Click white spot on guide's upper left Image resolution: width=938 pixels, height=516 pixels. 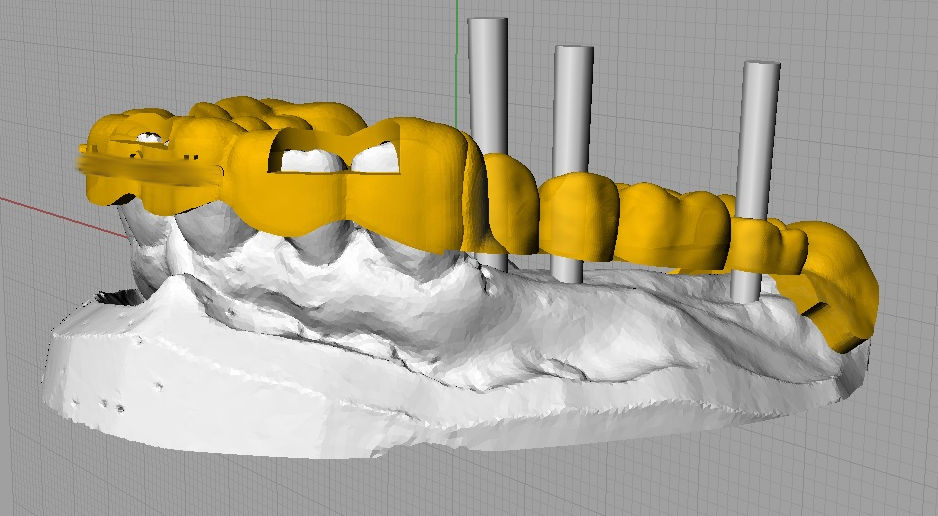click(x=148, y=138)
